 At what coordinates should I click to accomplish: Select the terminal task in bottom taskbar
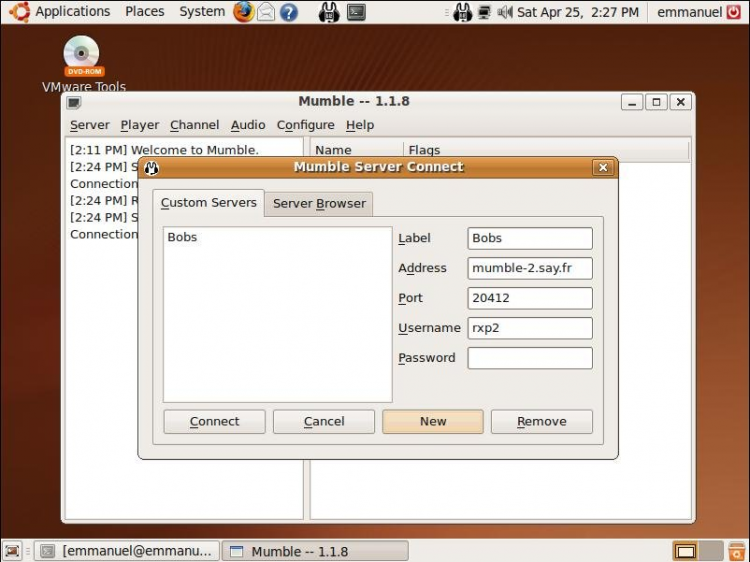point(127,551)
